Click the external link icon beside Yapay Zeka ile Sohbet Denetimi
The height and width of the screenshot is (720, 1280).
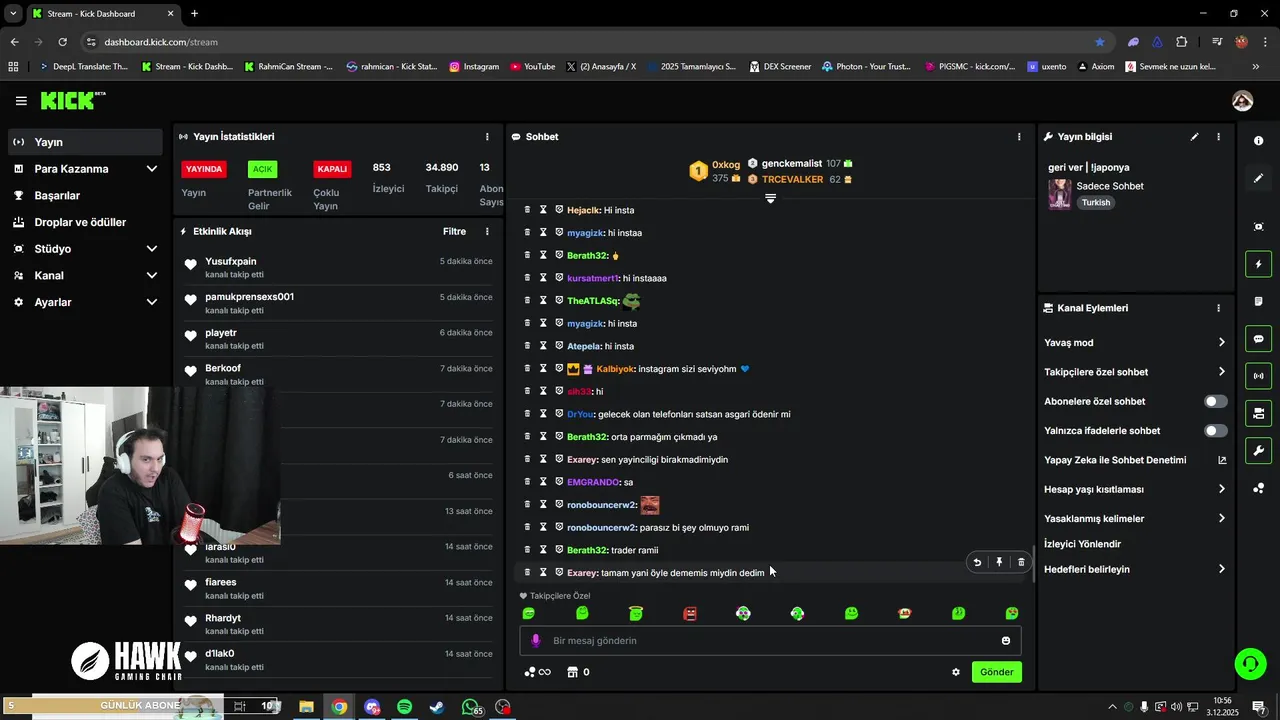(1221, 460)
